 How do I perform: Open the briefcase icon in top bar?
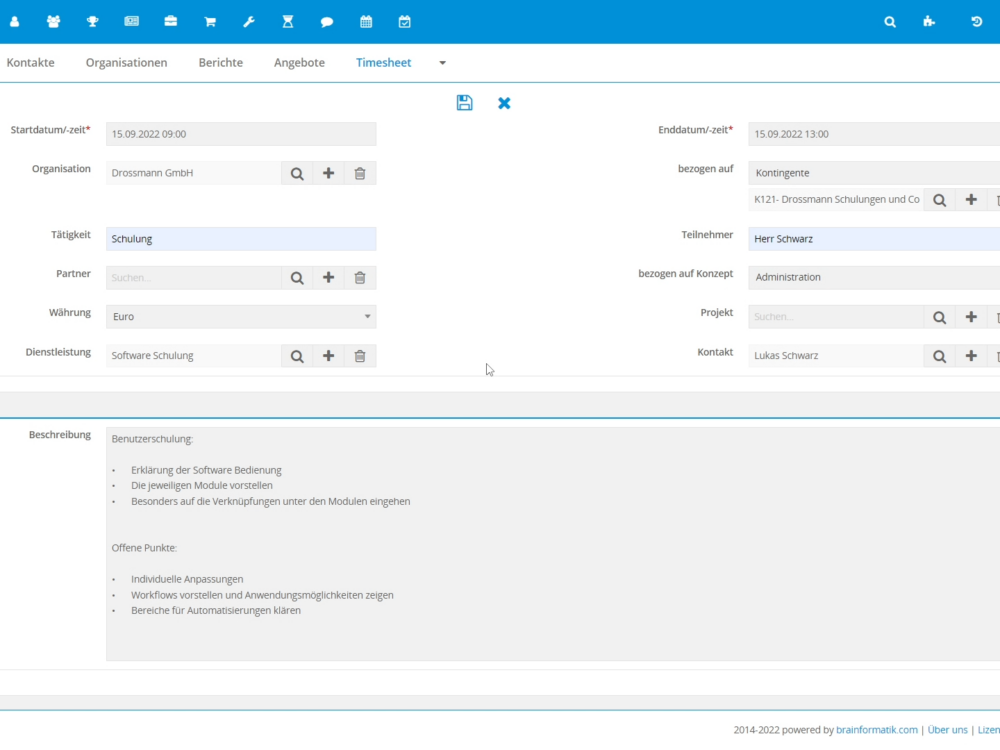pyautogui.click(x=171, y=21)
